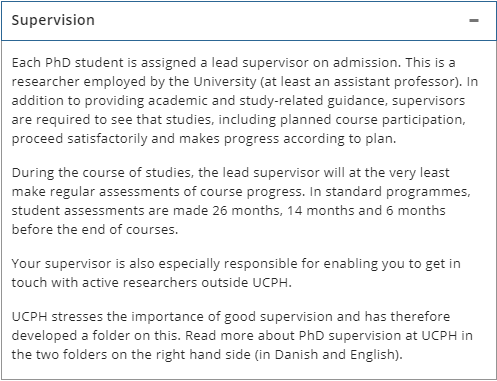Image resolution: width=497 pixels, height=381 pixels.
Task: Click the paragraph beginning 'Each PhD student'
Action: click(x=245, y=100)
